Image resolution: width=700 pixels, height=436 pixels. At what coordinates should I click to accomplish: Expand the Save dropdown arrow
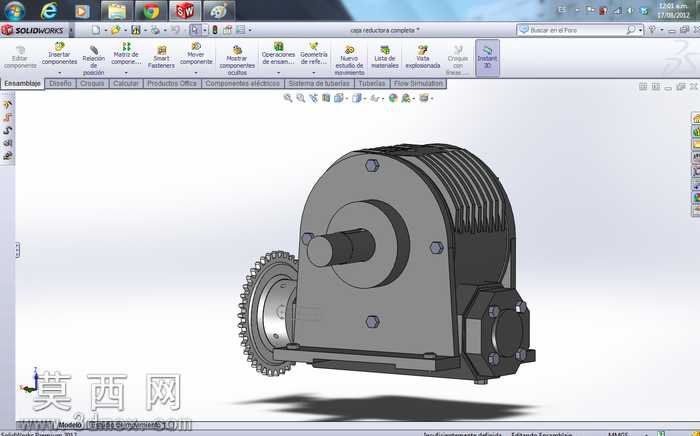146,30
